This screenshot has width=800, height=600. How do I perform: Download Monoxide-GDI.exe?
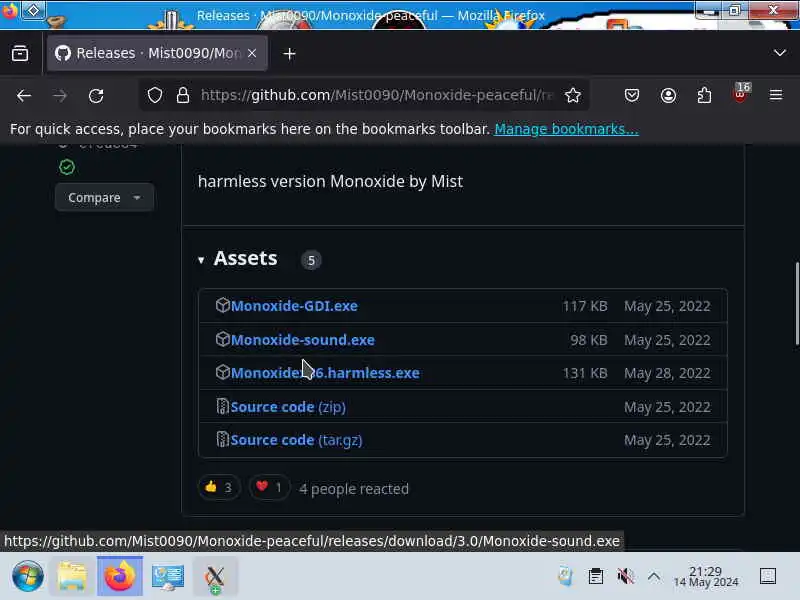click(x=294, y=306)
